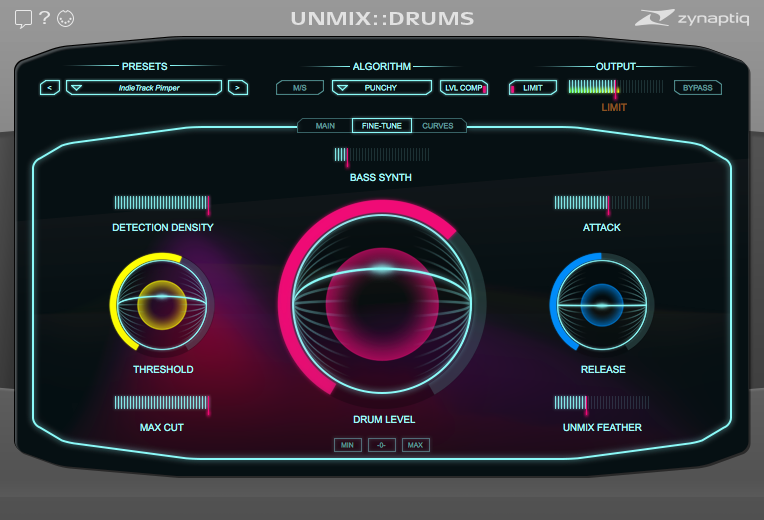The image size is (764, 520).
Task: Click the orange LIMIT indicator text
Action: pyautogui.click(x=614, y=107)
